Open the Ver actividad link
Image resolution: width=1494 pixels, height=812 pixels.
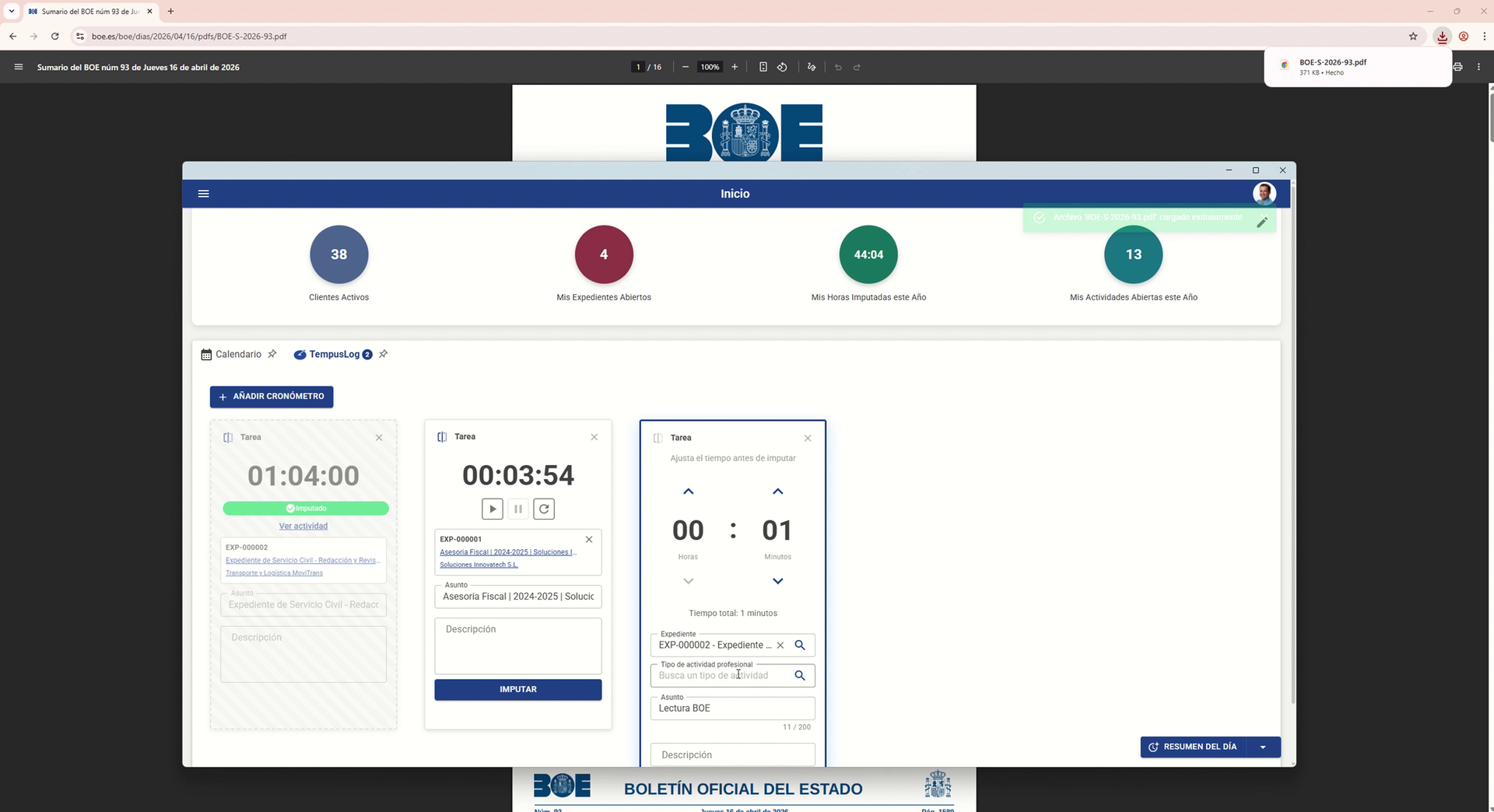[303, 526]
